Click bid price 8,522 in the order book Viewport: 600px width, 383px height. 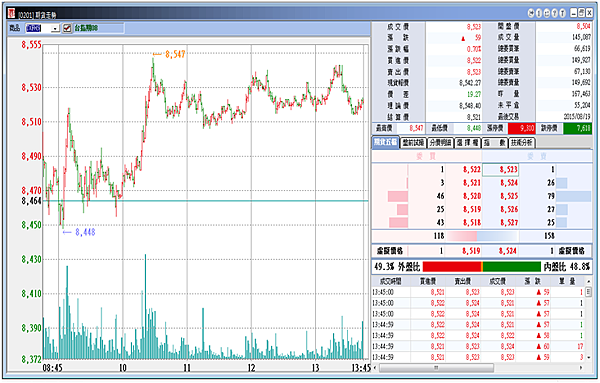[x=472, y=169]
